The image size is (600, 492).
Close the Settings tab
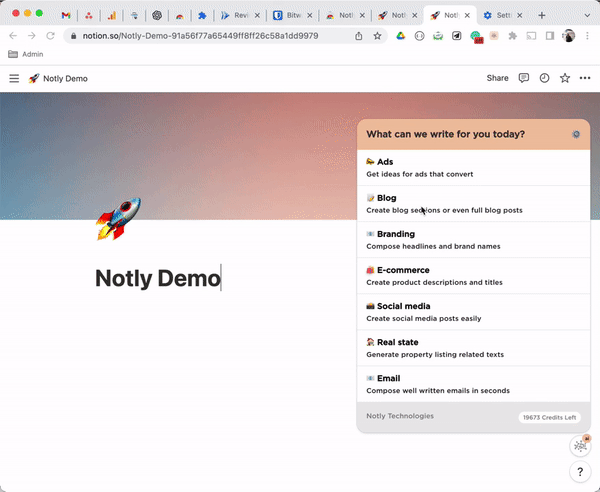pyautogui.click(x=520, y=15)
